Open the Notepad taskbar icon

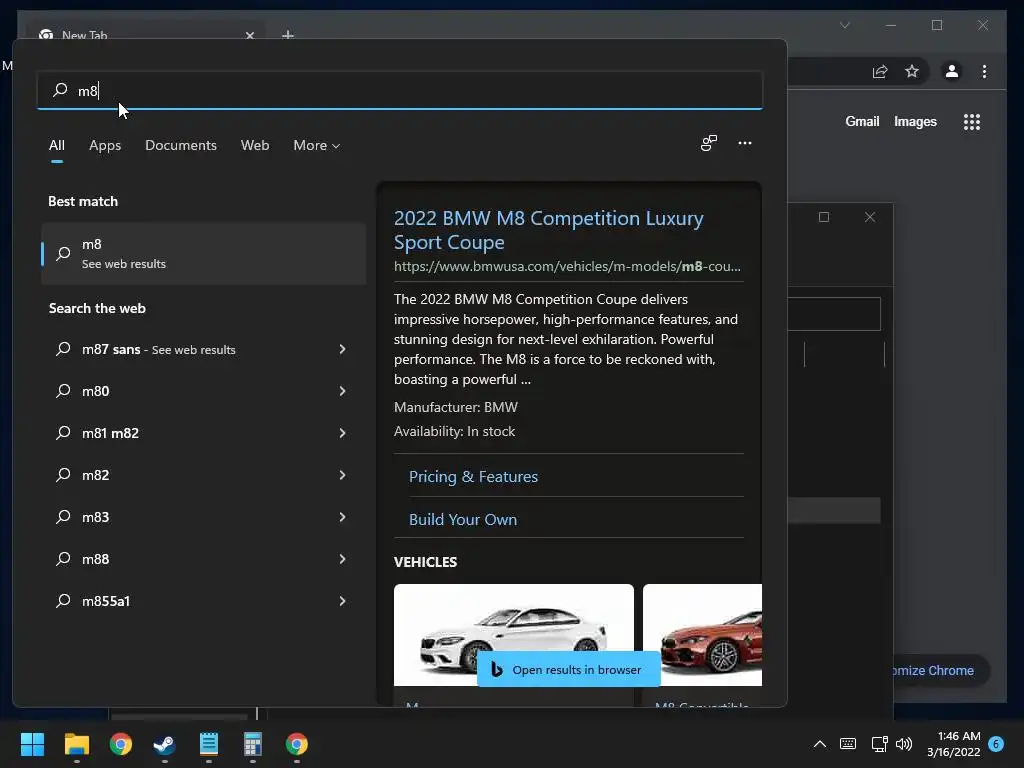[x=209, y=744]
